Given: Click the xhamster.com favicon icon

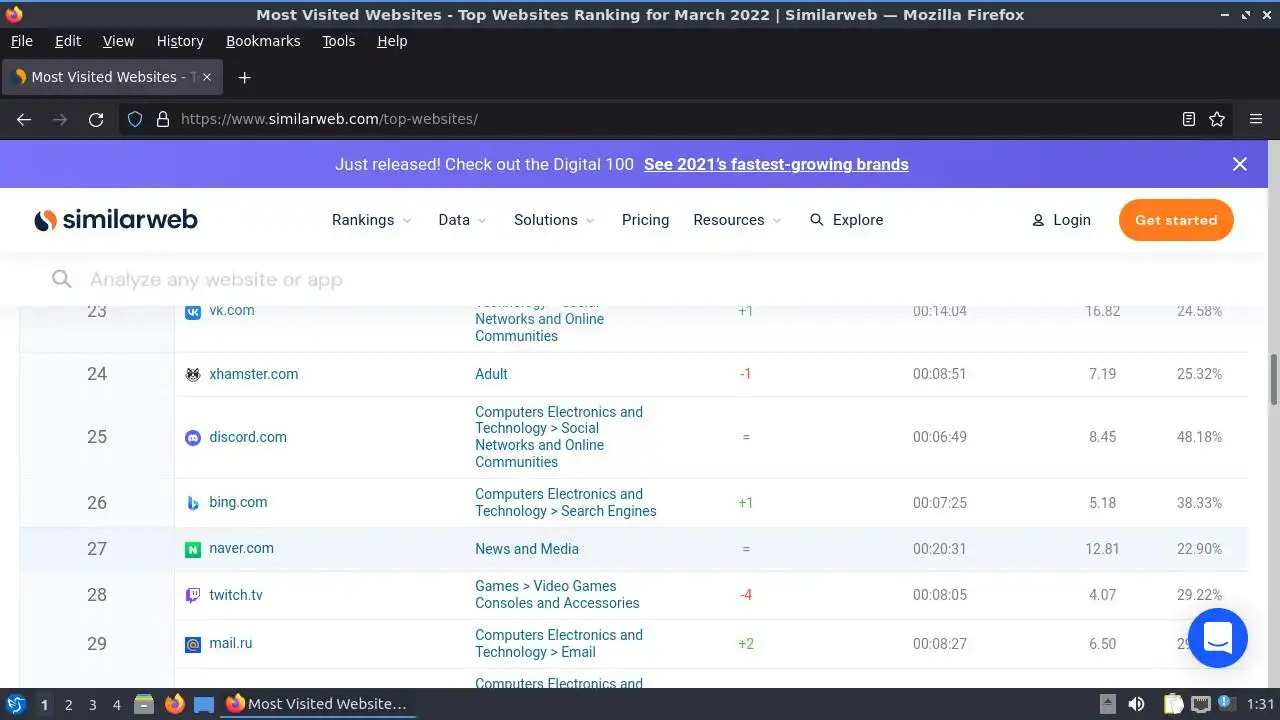Looking at the screenshot, I should pos(193,374).
